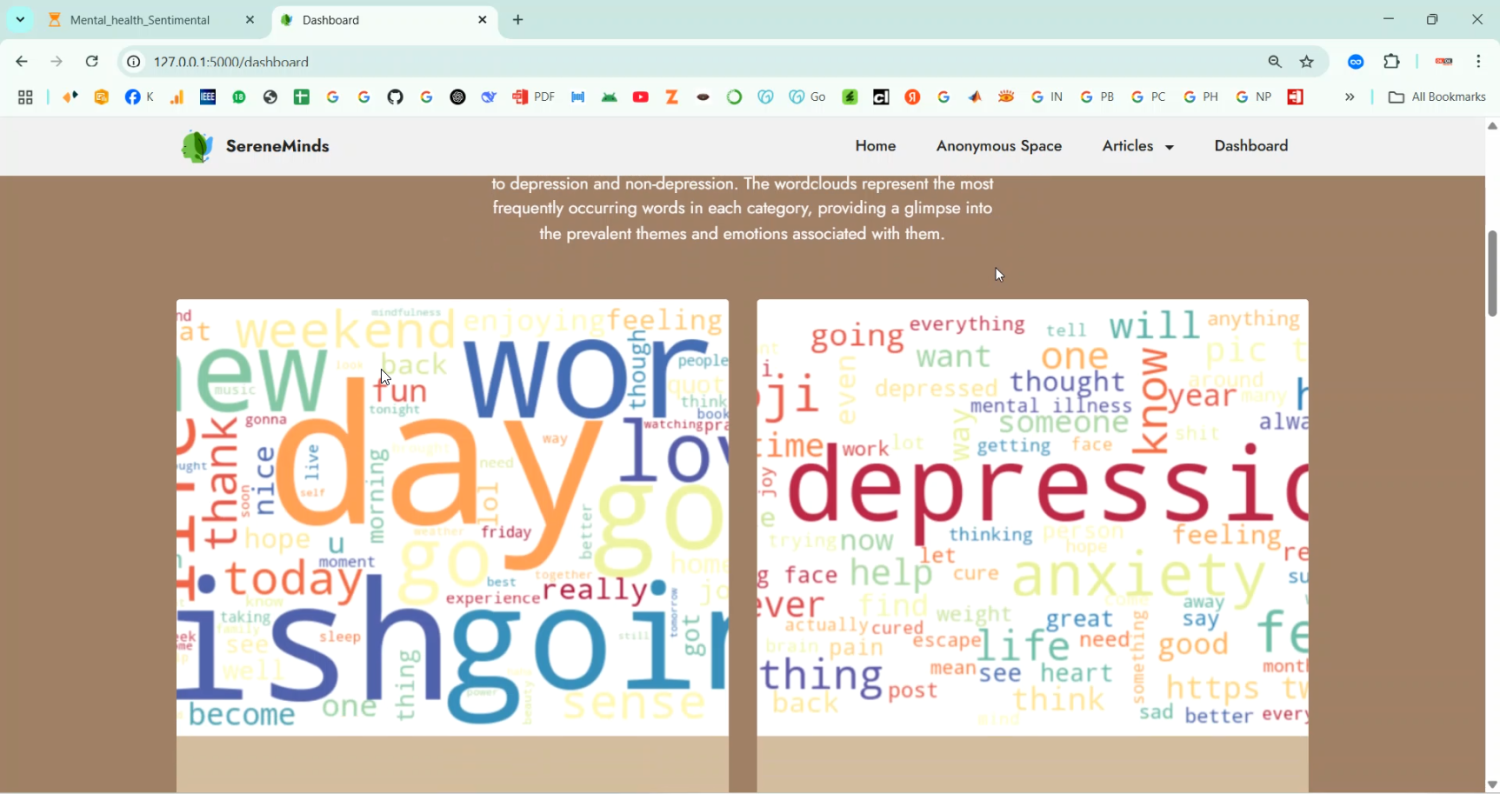Bookmark this page with the star icon
This screenshot has height=794, width=1500.
click(x=1307, y=61)
